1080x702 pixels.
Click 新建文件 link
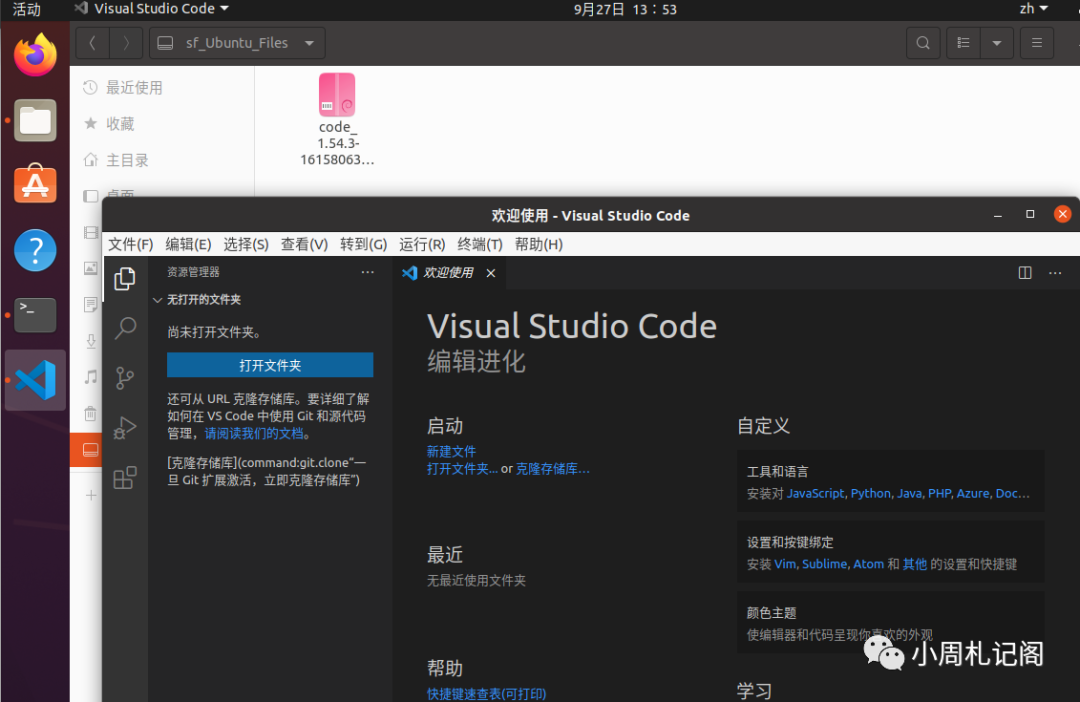coord(451,451)
